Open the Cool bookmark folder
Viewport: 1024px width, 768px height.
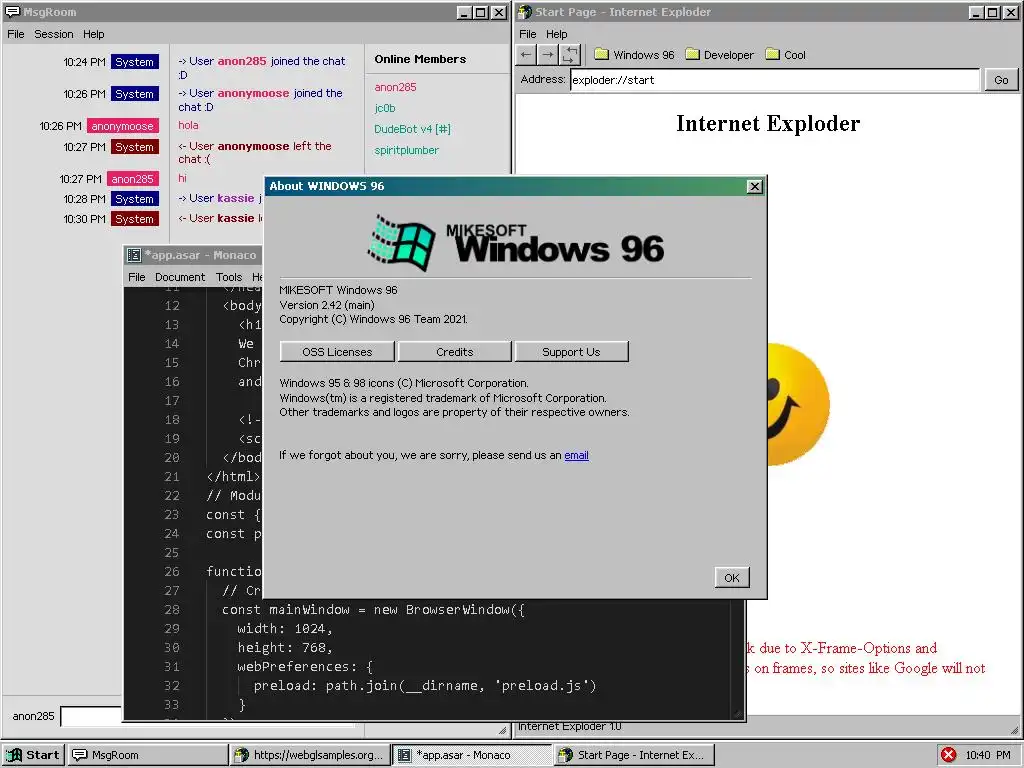coord(786,55)
